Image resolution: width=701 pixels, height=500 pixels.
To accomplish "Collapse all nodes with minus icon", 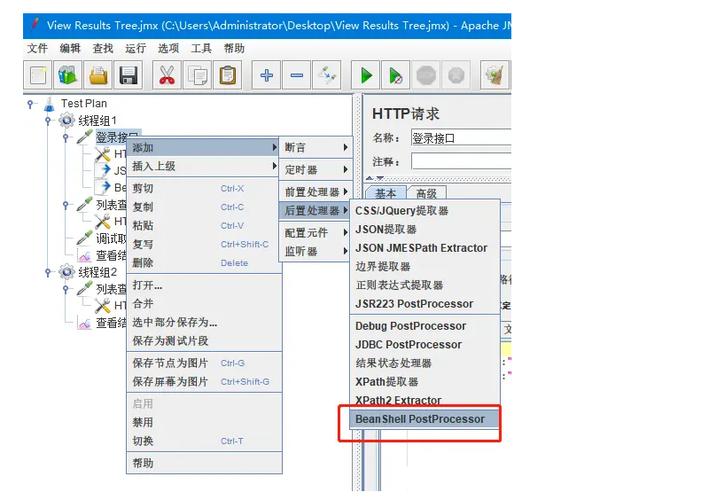I will tap(296, 75).
